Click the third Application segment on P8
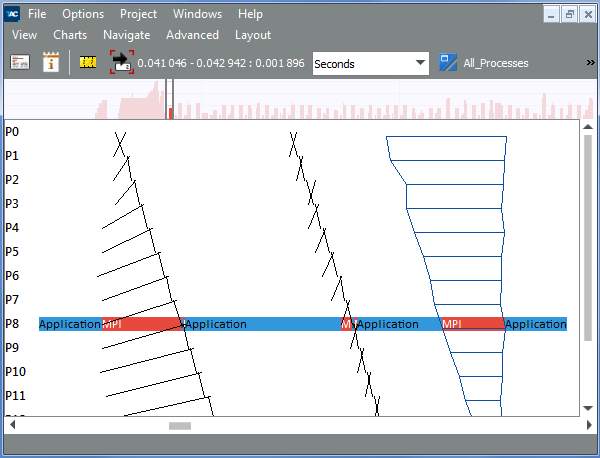 click(x=399, y=324)
